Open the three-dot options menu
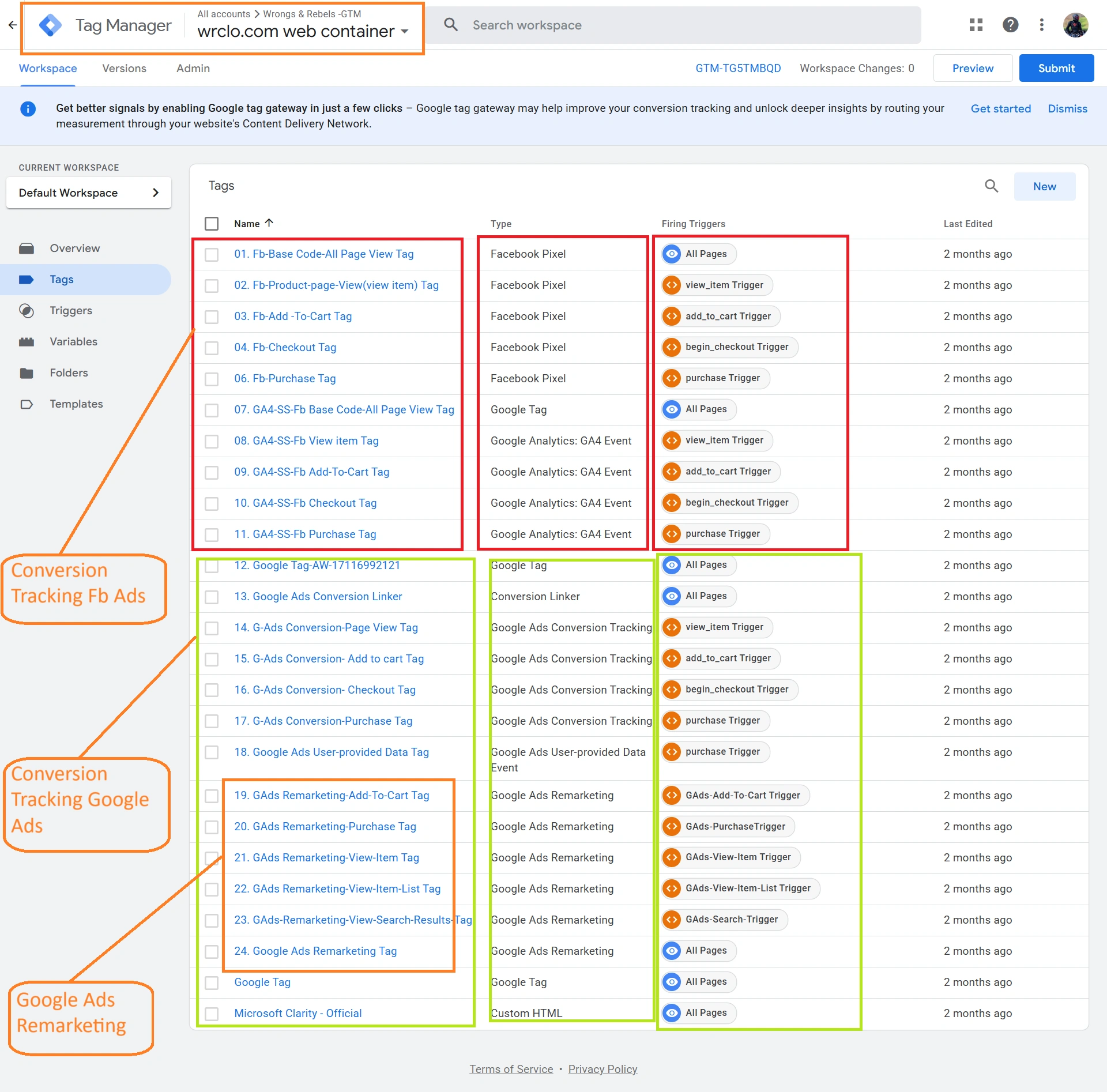 pyautogui.click(x=1041, y=25)
